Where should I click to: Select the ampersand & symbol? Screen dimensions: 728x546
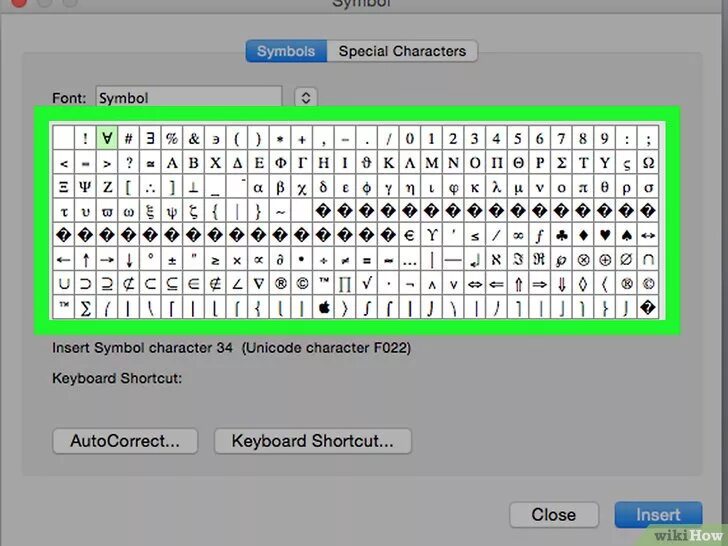coord(194,138)
